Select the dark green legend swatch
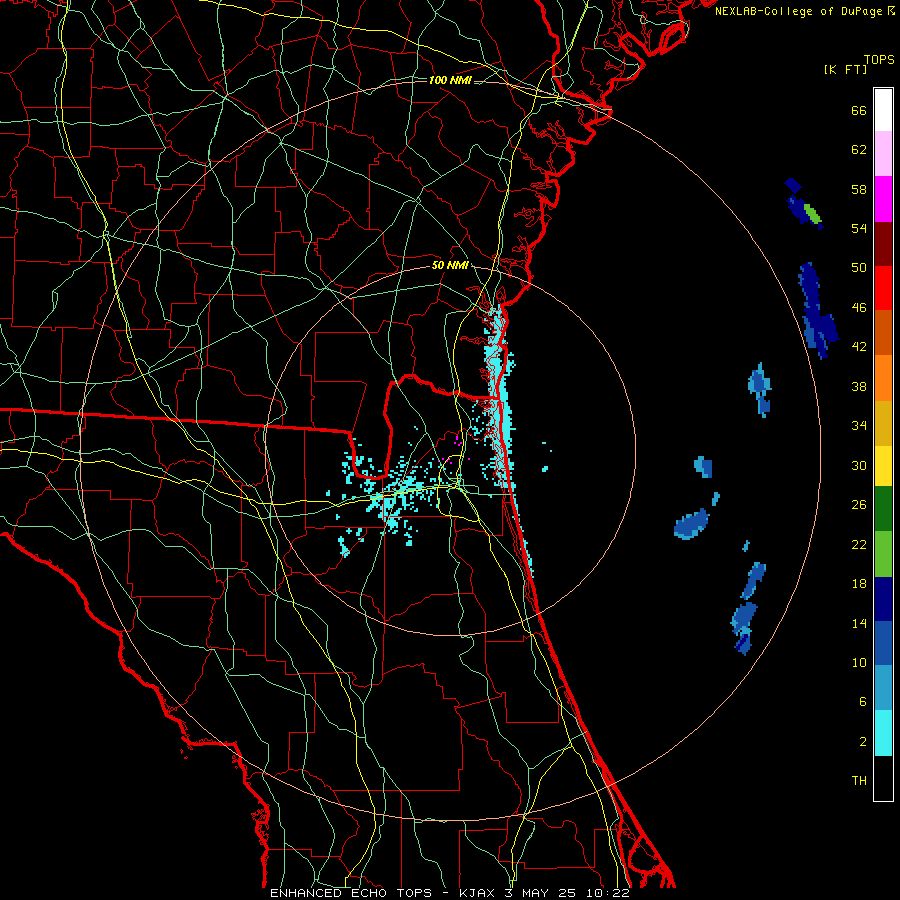This screenshot has width=900, height=900. click(883, 509)
